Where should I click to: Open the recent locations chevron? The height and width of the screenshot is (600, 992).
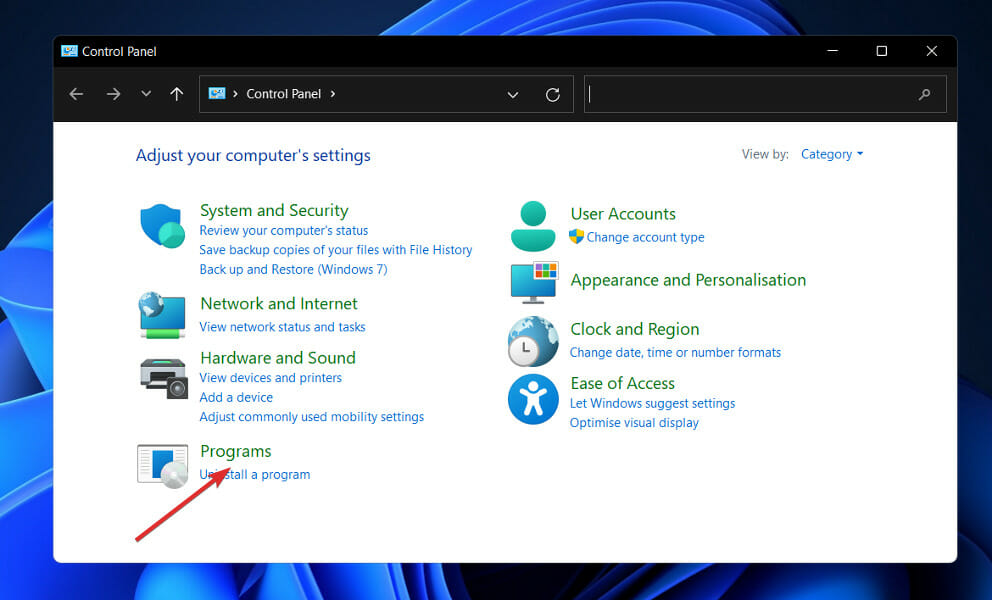pos(146,94)
